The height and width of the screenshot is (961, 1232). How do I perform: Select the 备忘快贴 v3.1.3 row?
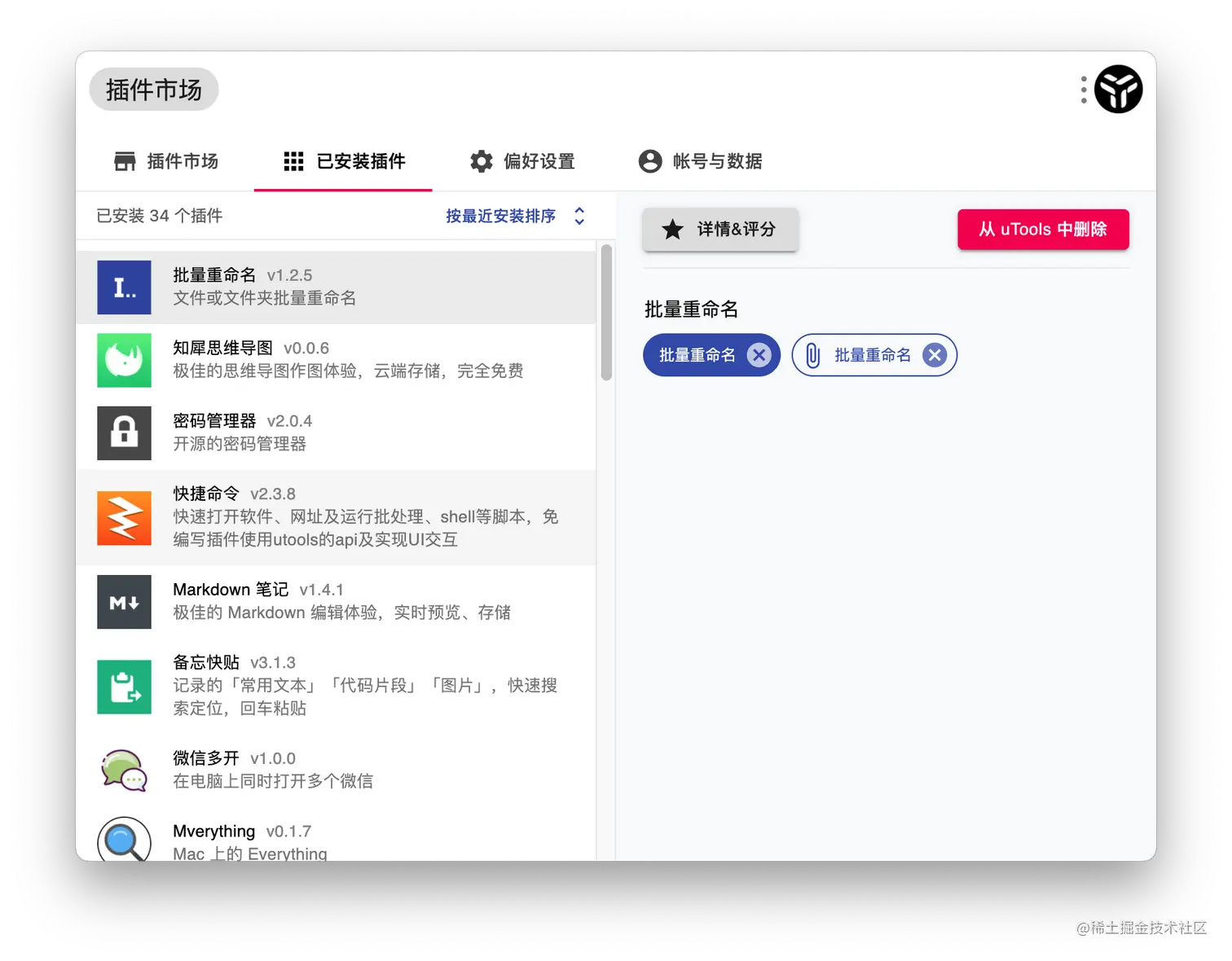(x=336, y=687)
